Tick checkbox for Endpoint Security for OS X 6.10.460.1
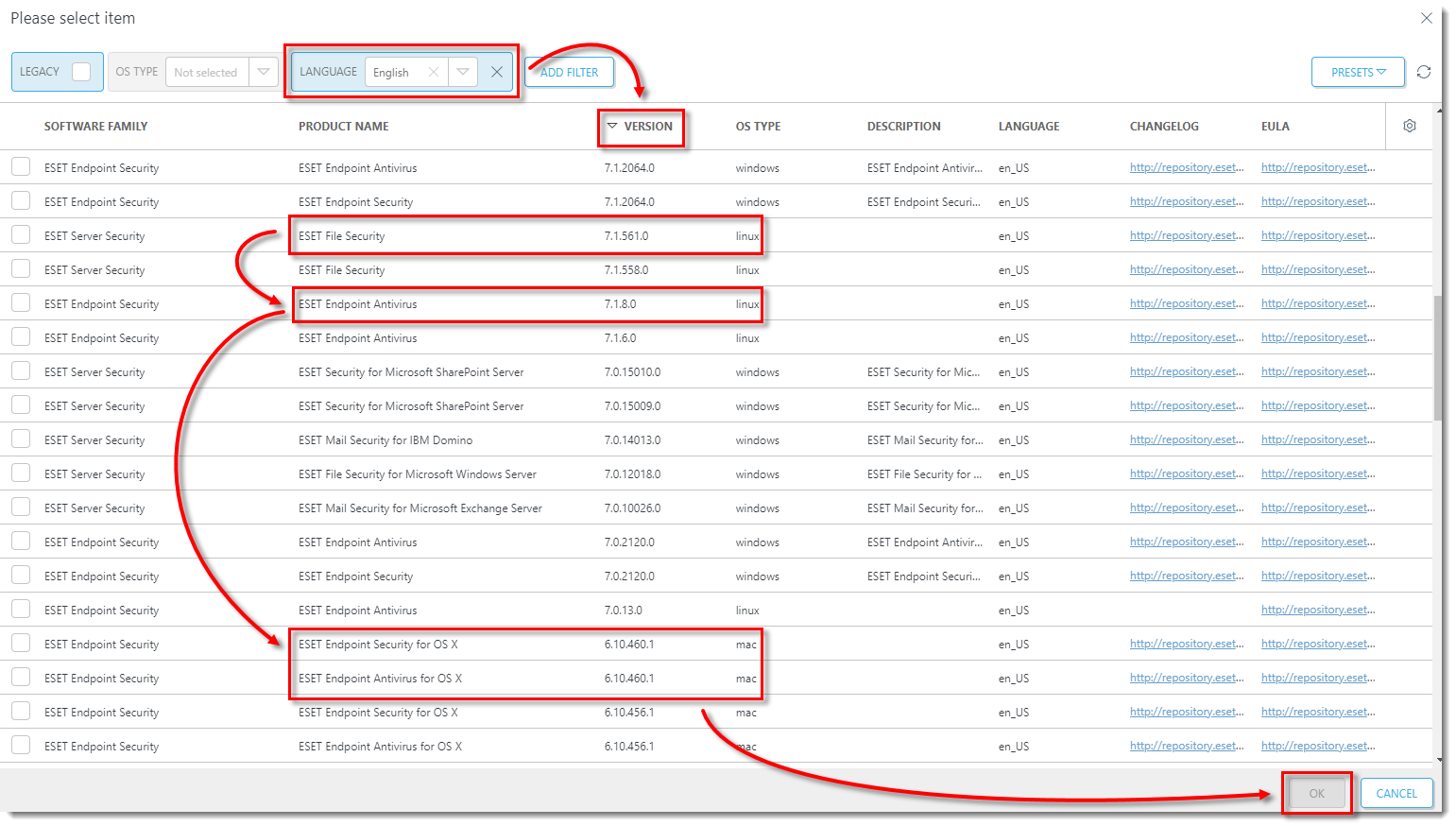The height and width of the screenshot is (826, 1456). pos(21,643)
